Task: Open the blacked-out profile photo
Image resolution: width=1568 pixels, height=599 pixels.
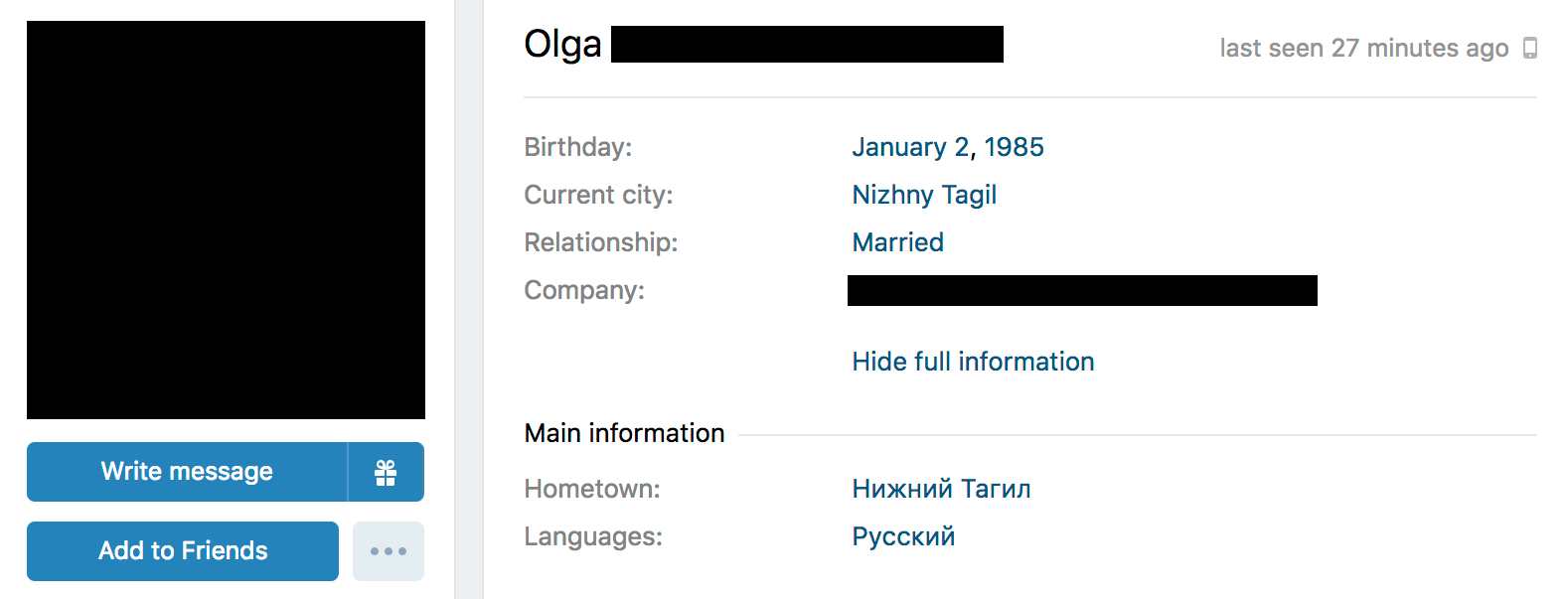Action: [x=226, y=220]
